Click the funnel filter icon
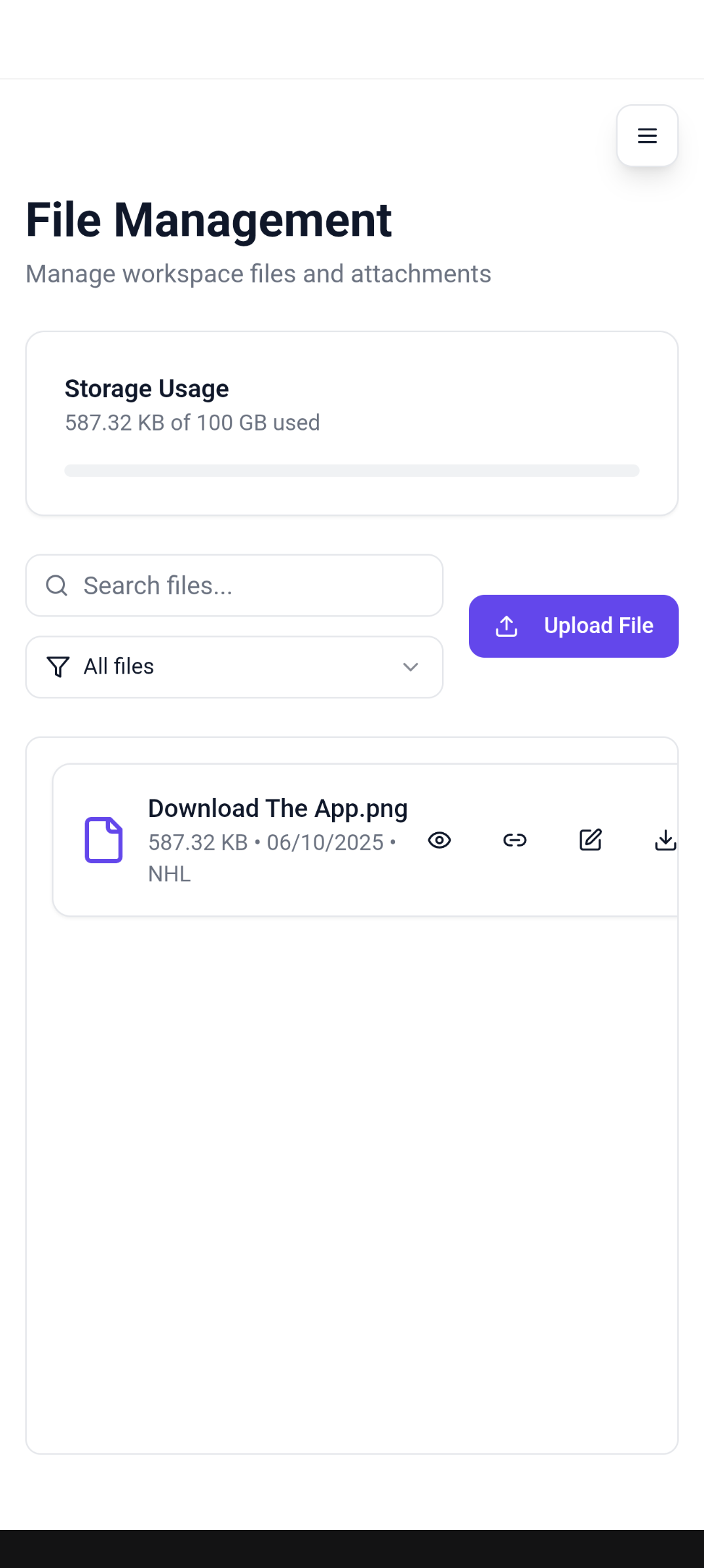704x1568 pixels. coord(58,667)
